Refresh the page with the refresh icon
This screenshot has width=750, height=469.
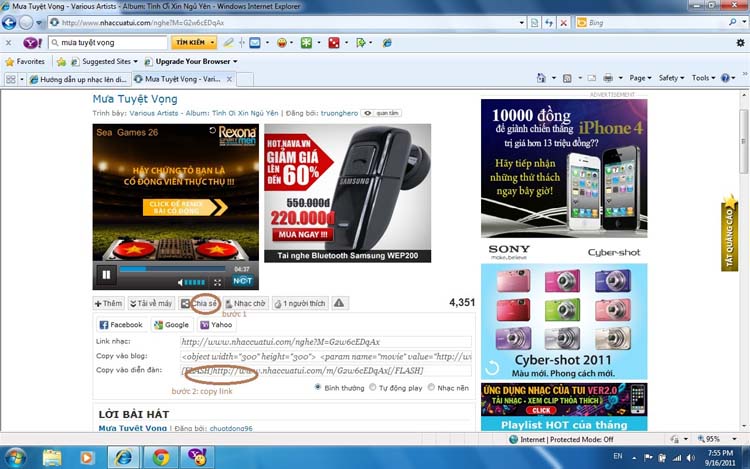549,22
